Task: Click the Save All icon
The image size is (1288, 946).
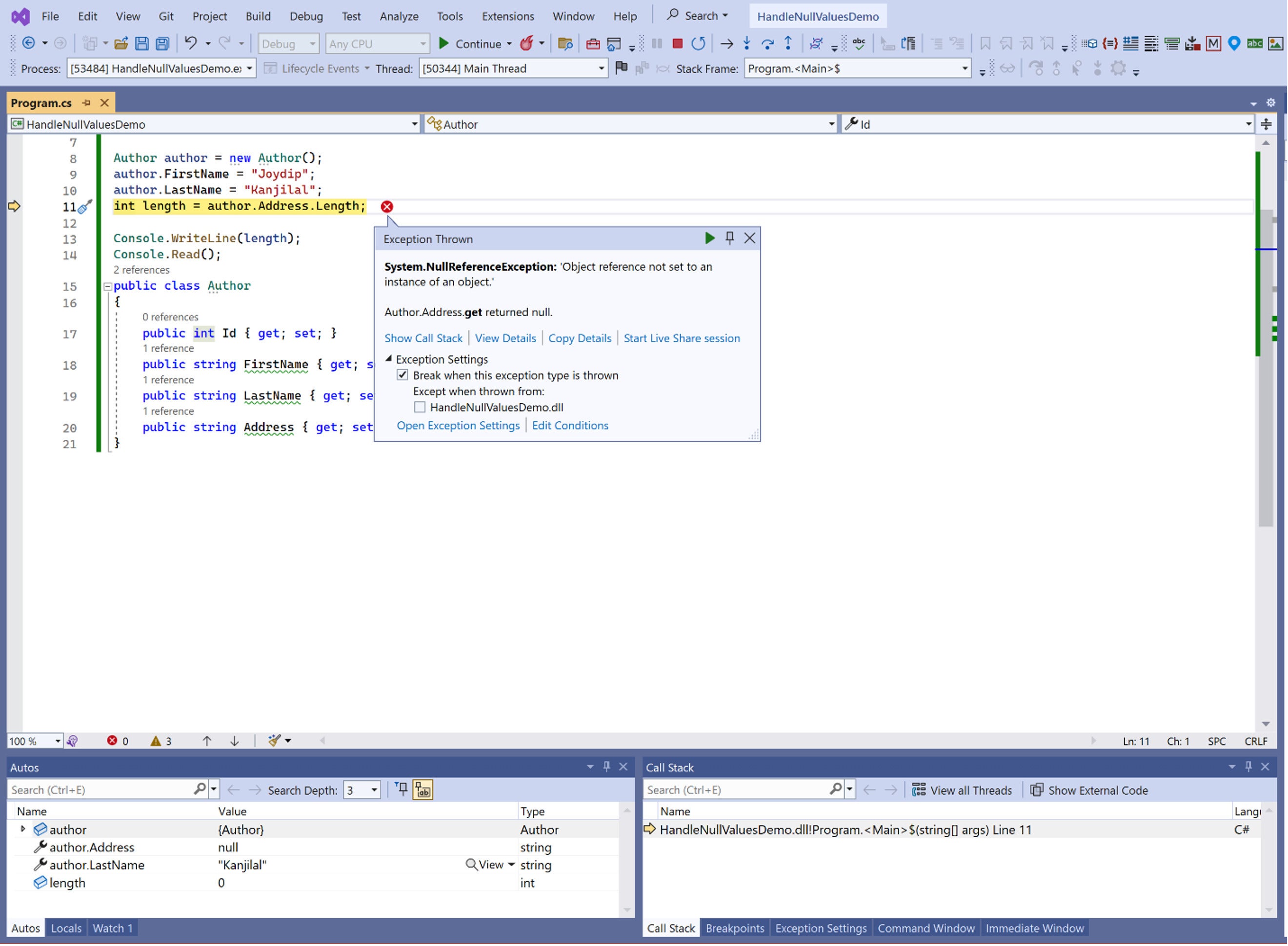Action: pos(163,43)
